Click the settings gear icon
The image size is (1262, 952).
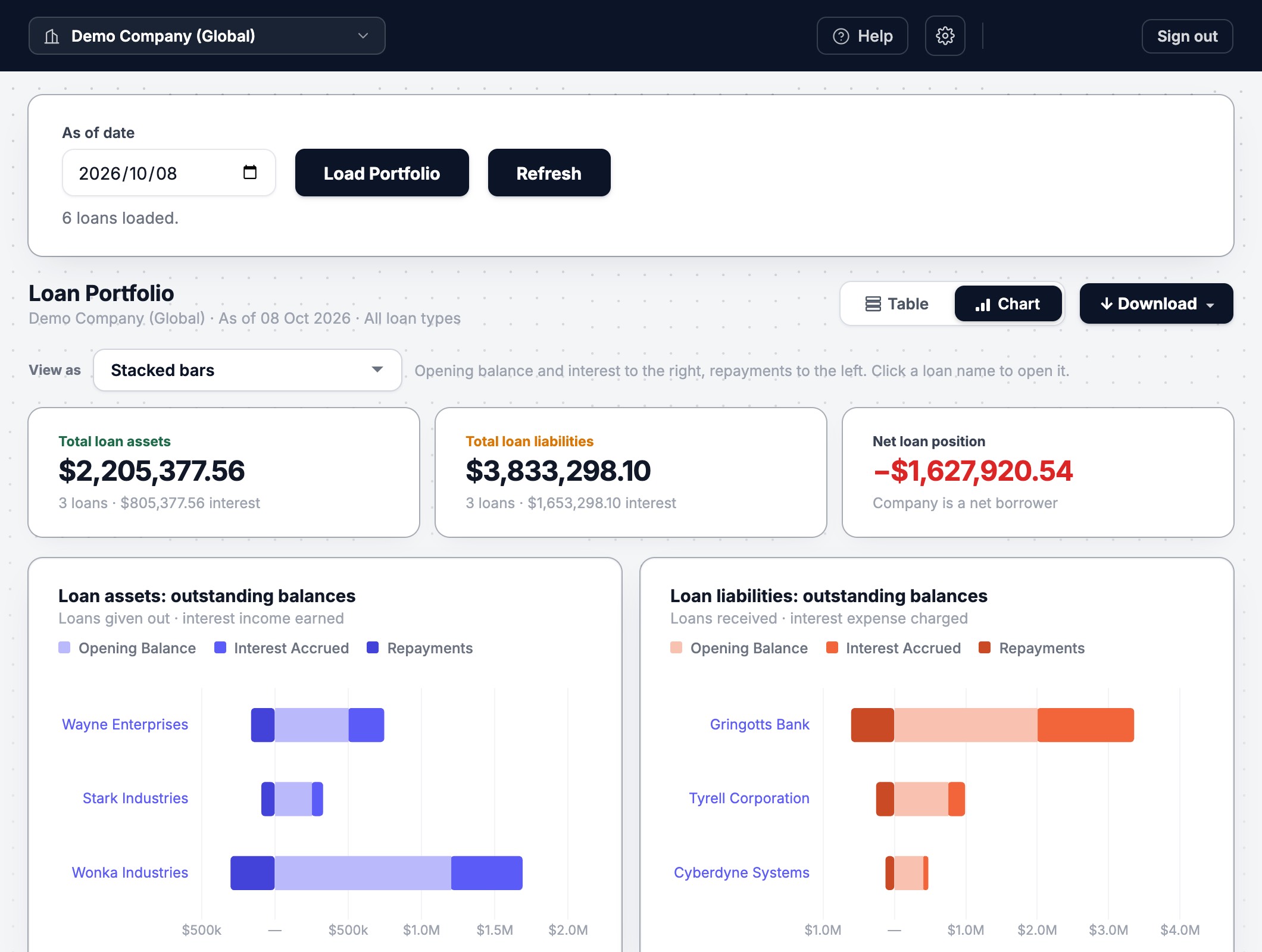[945, 36]
